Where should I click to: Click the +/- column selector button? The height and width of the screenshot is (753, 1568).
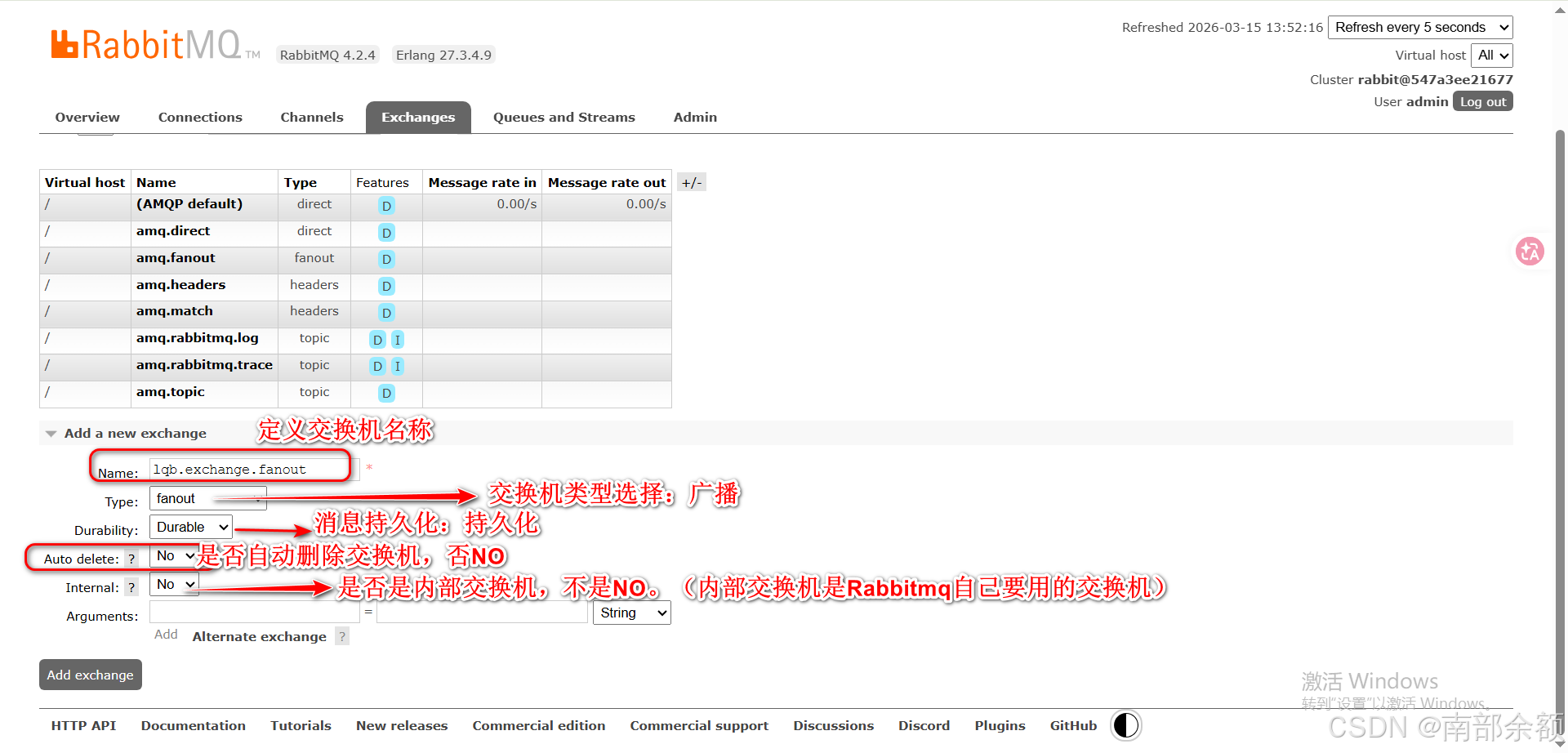click(x=692, y=183)
